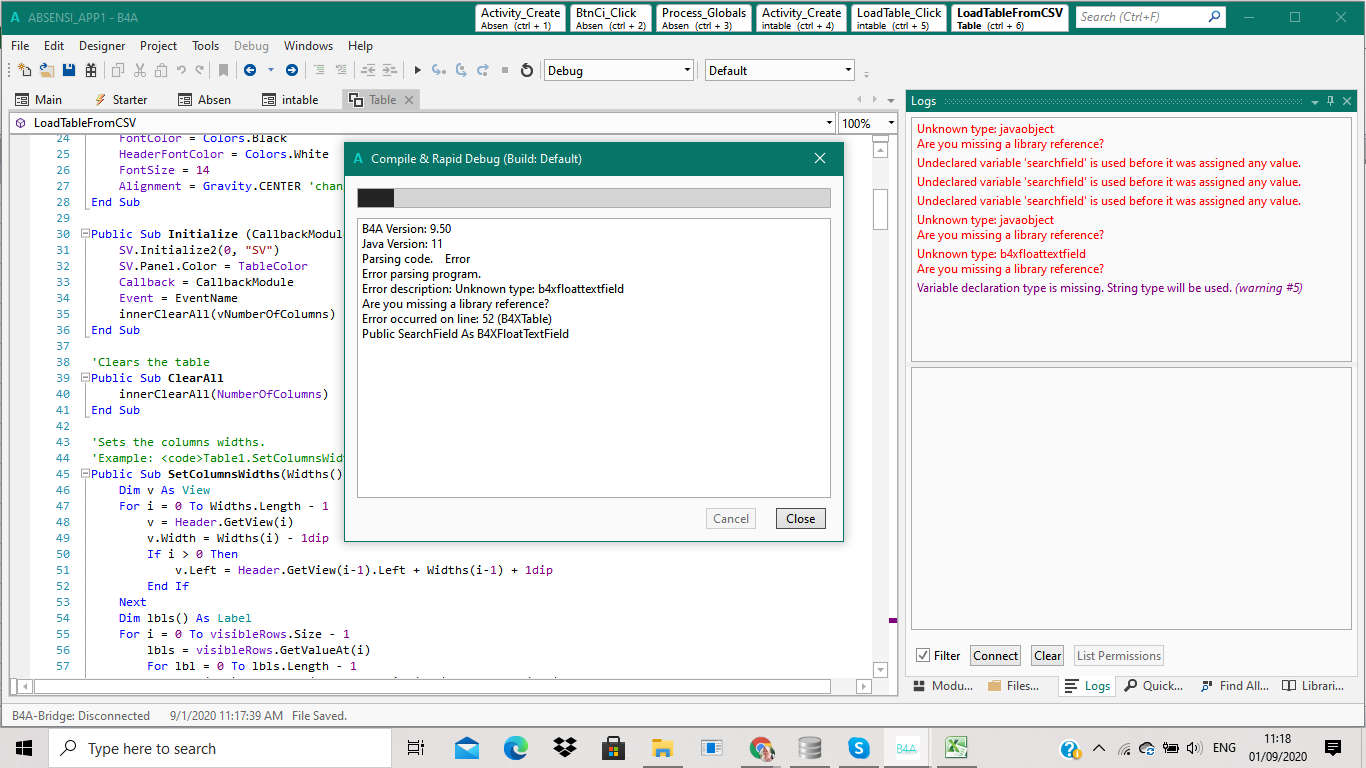Image resolution: width=1366 pixels, height=768 pixels.
Task: Click Connect in the Logs panel
Action: (x=995, y=656)
